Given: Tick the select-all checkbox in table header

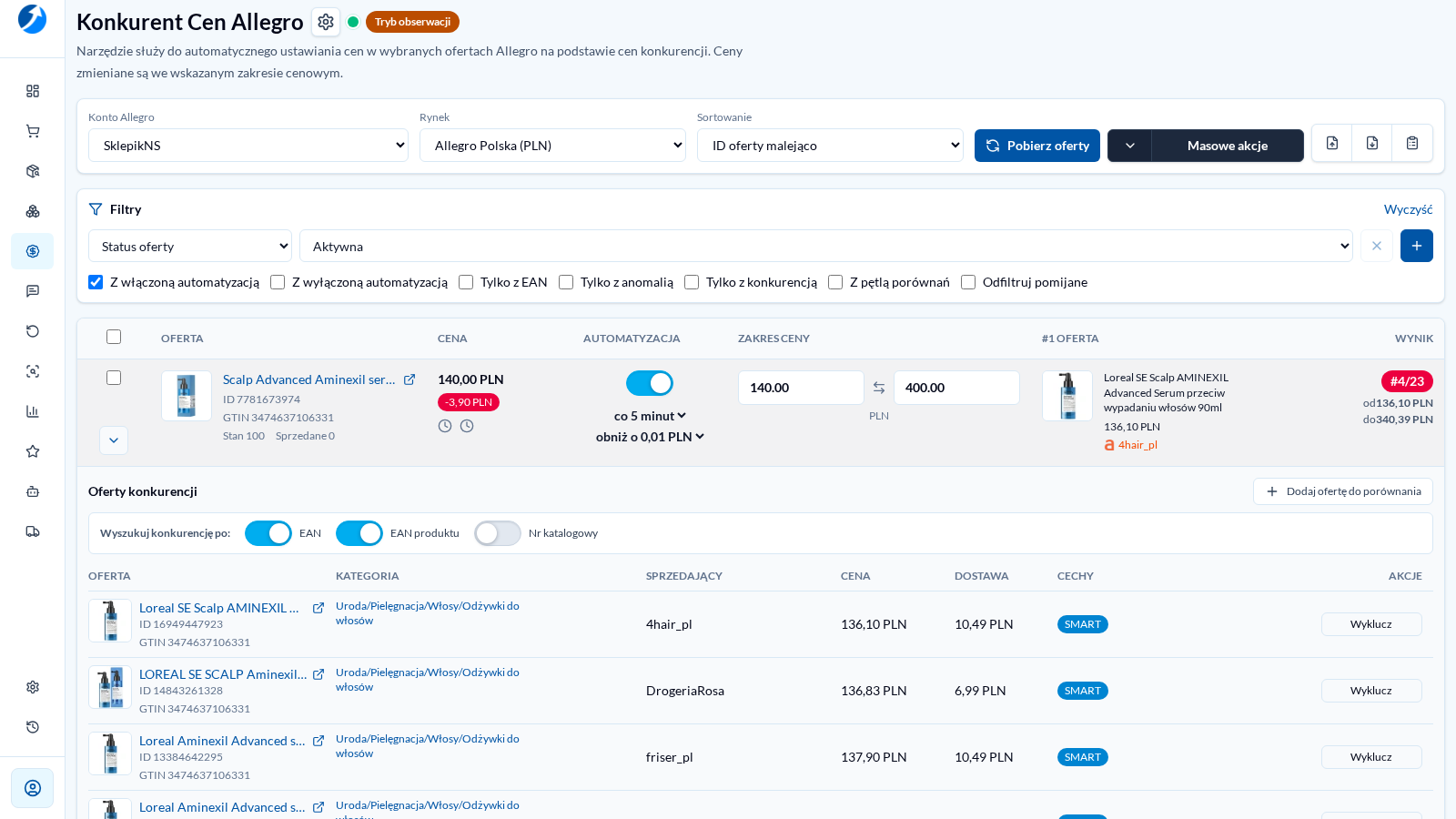Looking at the screenshot, I should 114,337.
